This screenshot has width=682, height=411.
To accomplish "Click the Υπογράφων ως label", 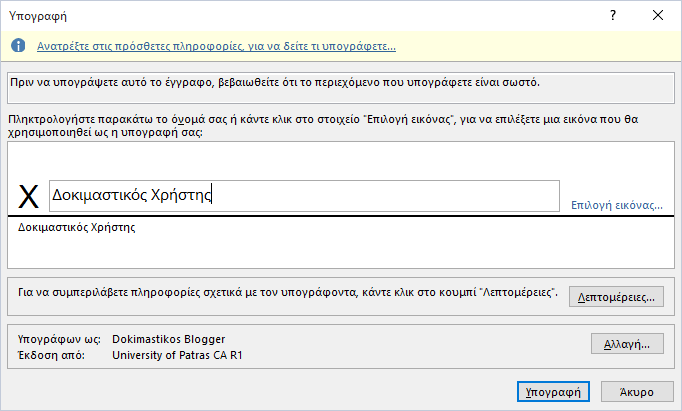I will pos(59,339).
